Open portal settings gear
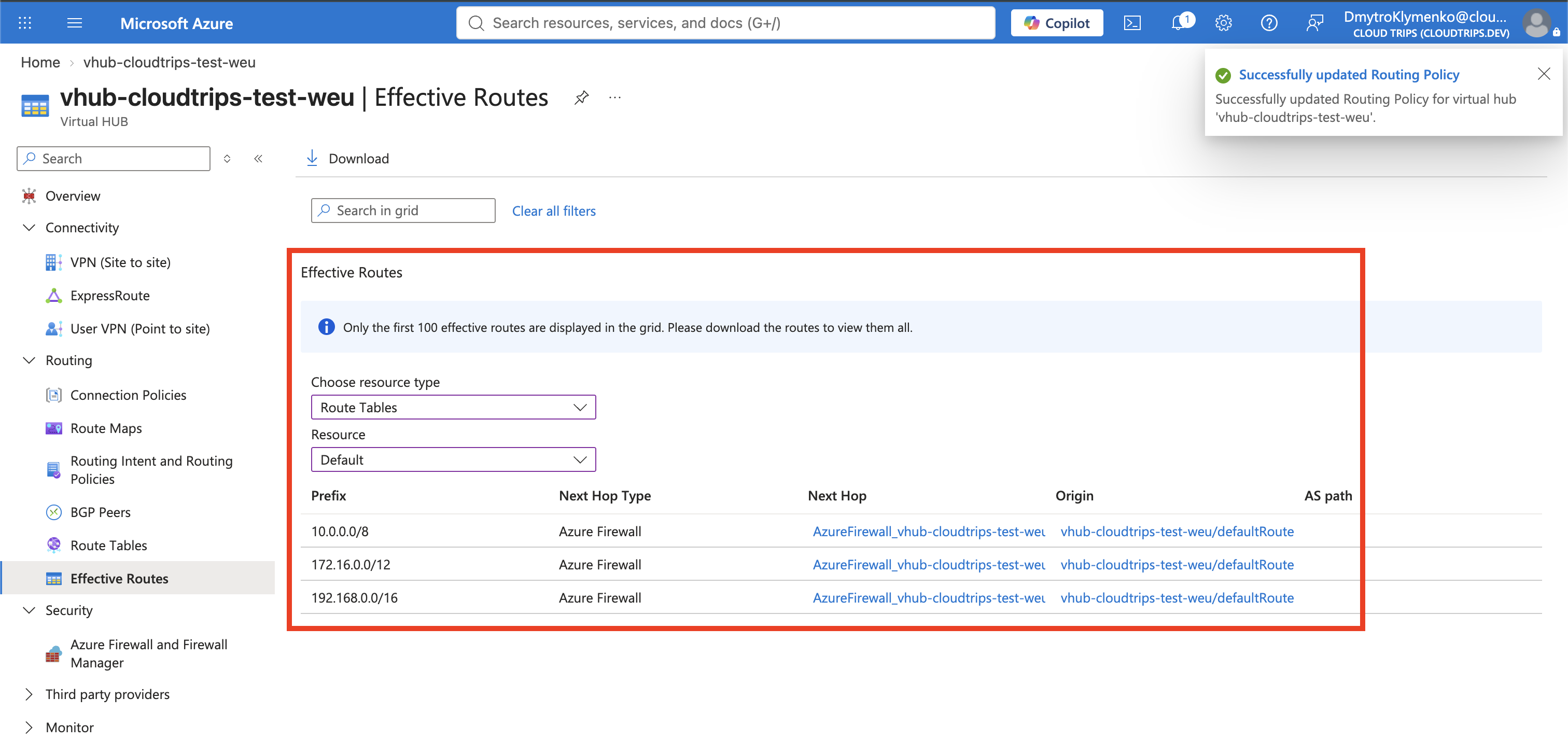 1224,23
